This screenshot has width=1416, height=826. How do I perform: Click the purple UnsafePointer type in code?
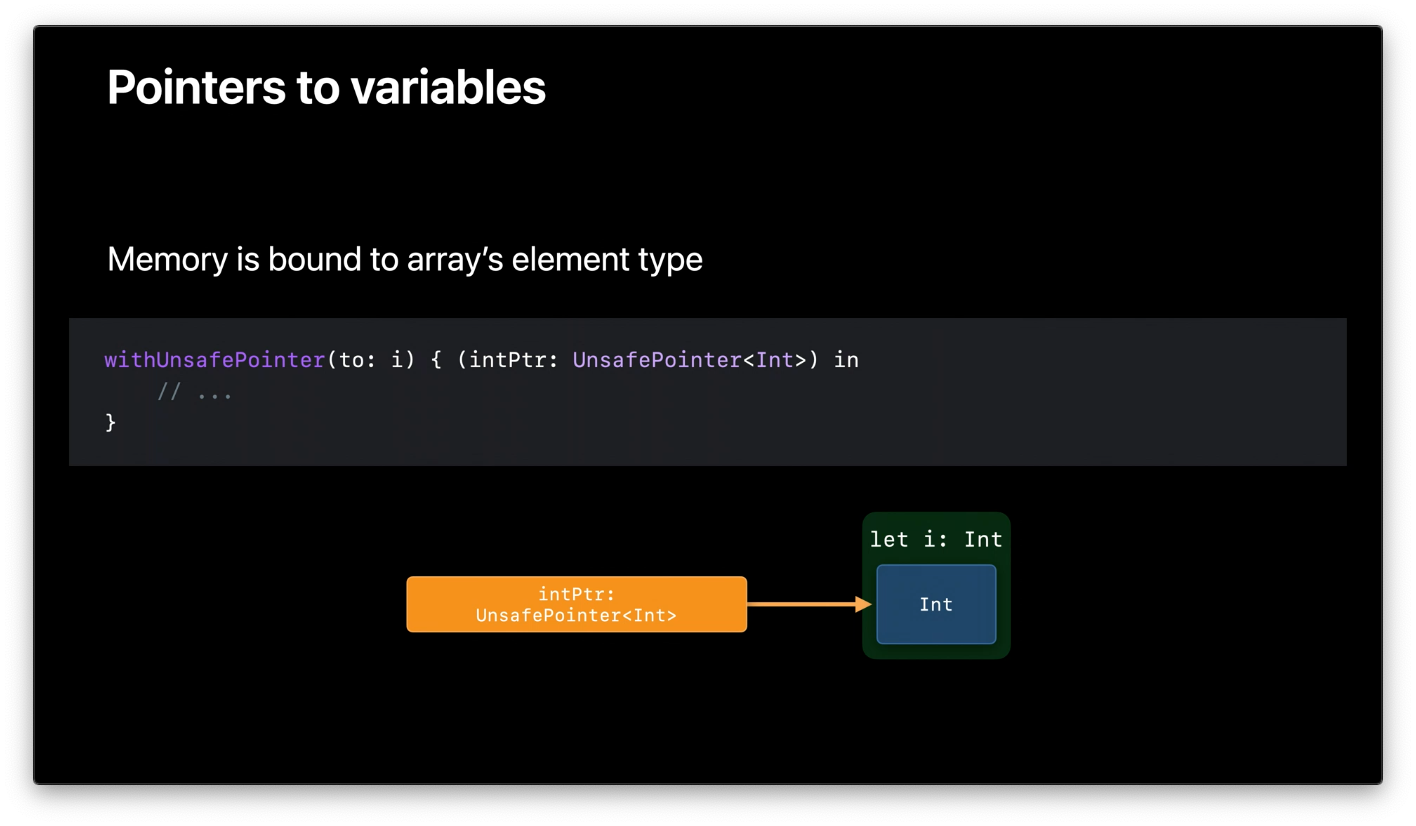[657, 360]
